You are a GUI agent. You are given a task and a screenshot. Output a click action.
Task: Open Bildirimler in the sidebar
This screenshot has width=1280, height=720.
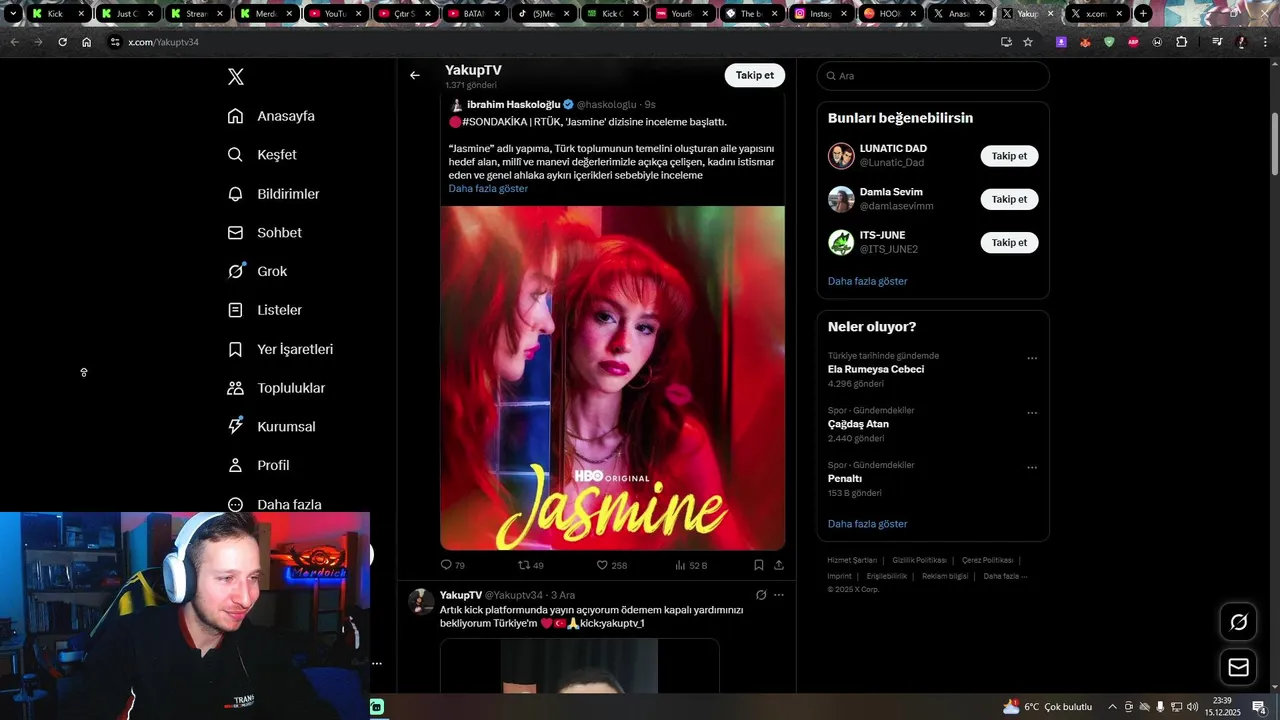click(273, 194)
